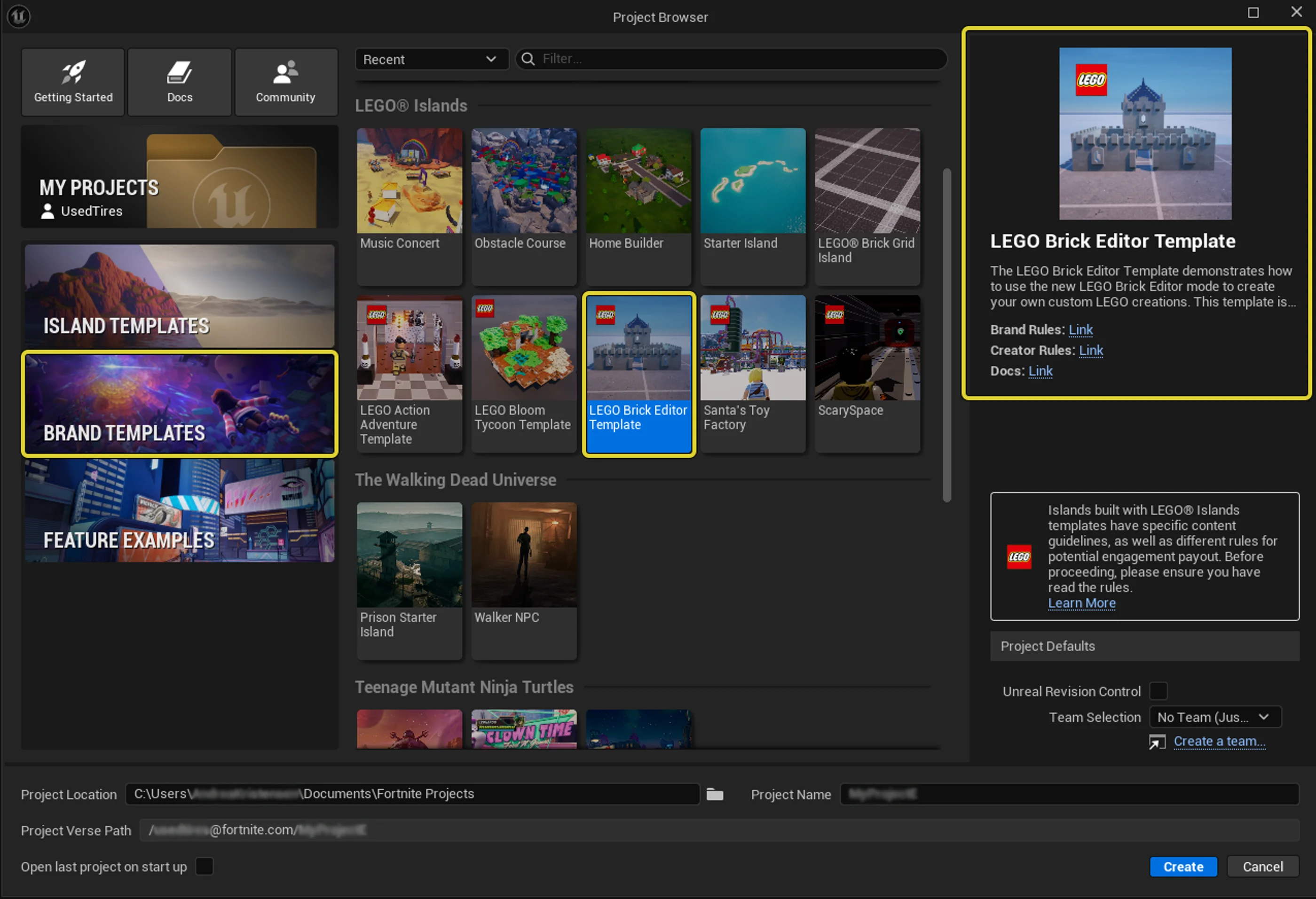The height and width of the screenshot is (899, 1316).
Task: Switch to Feature Examples category
Action: (x=180, y=511)
